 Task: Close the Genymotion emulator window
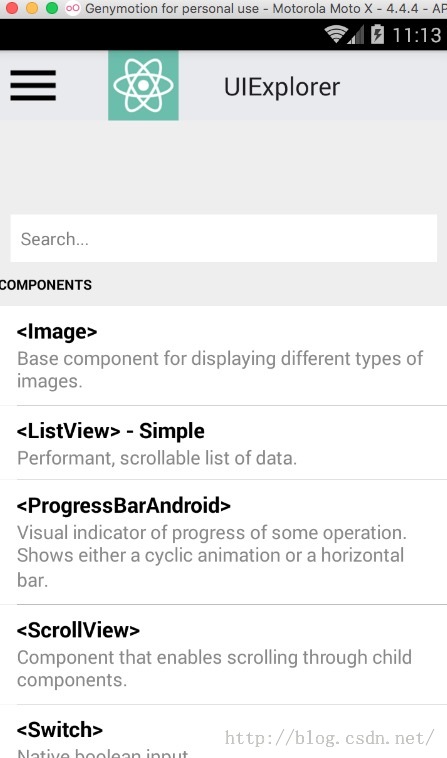[x=12, y=8]
